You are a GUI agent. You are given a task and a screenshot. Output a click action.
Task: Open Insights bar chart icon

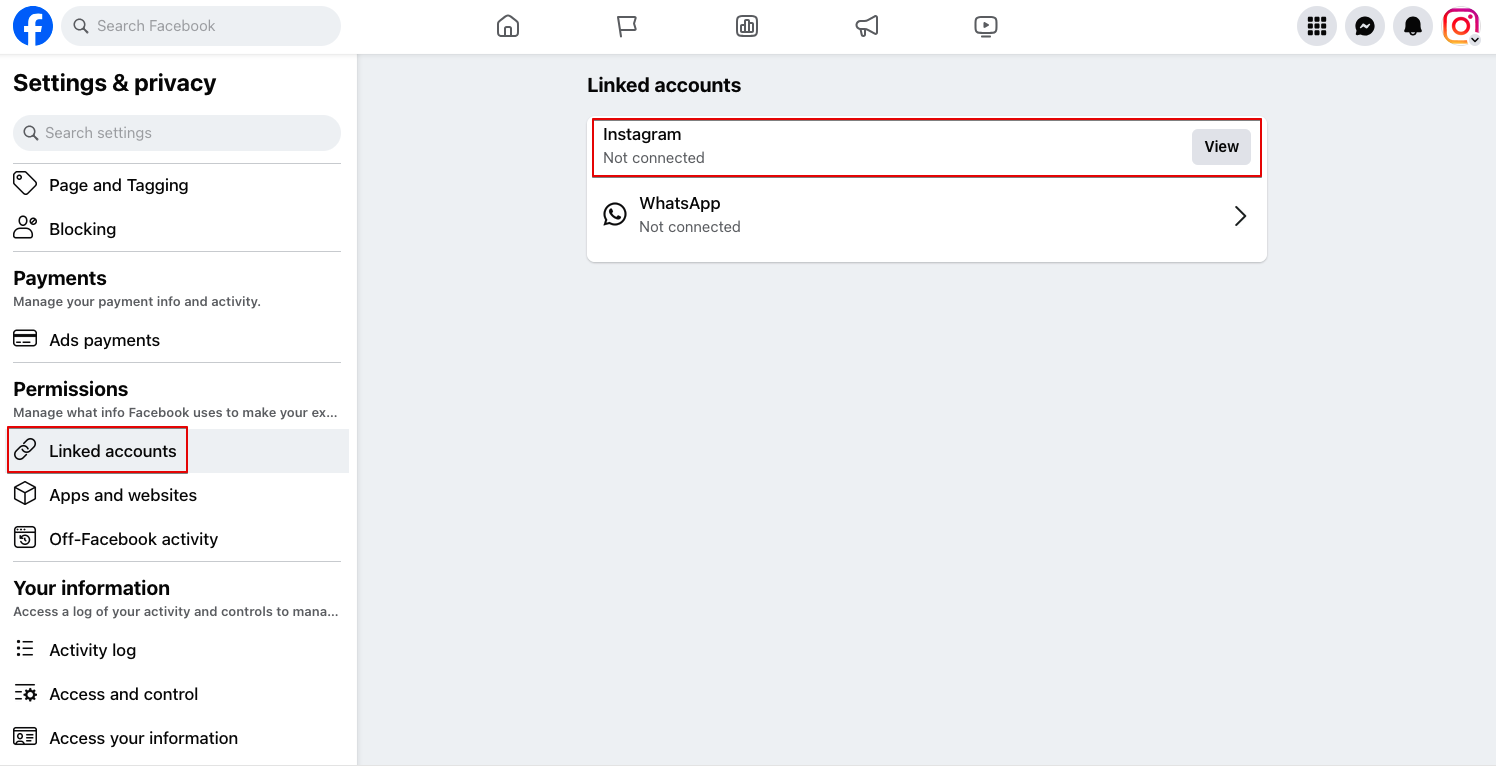point(747,26)
